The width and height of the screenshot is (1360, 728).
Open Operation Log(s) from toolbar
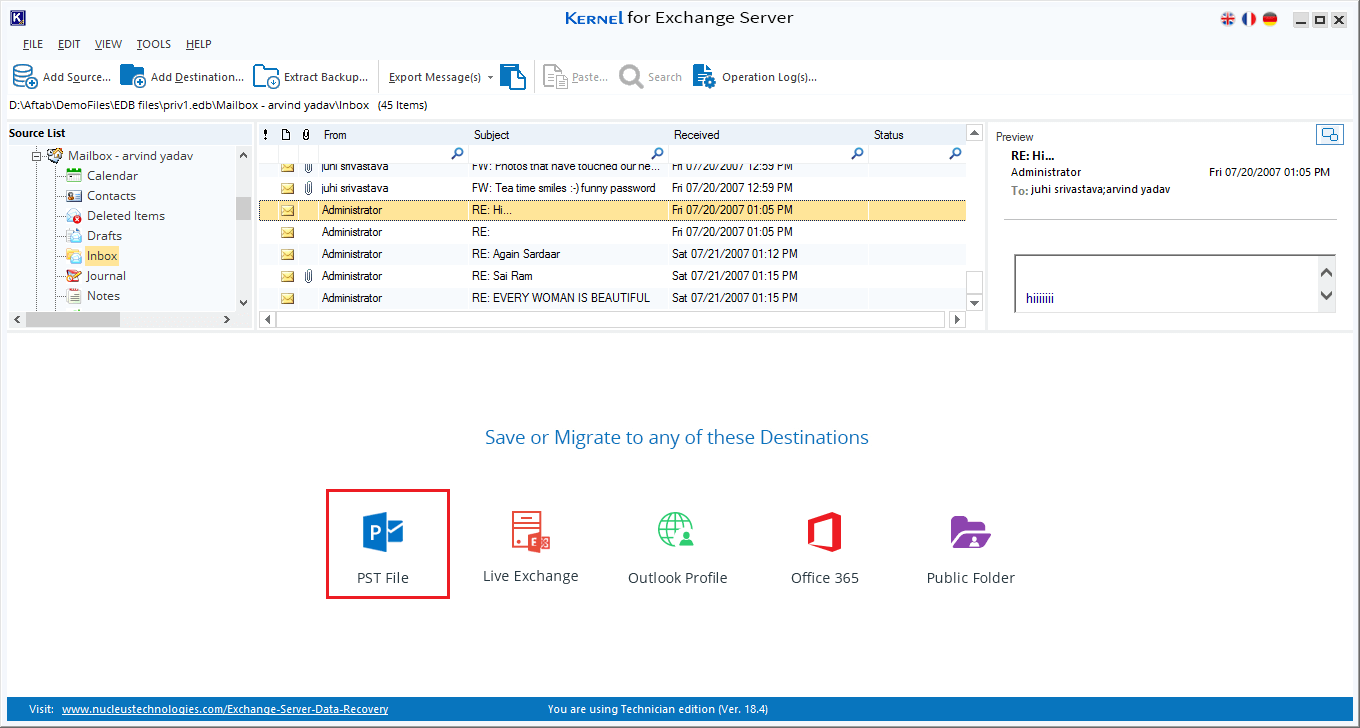755,77
